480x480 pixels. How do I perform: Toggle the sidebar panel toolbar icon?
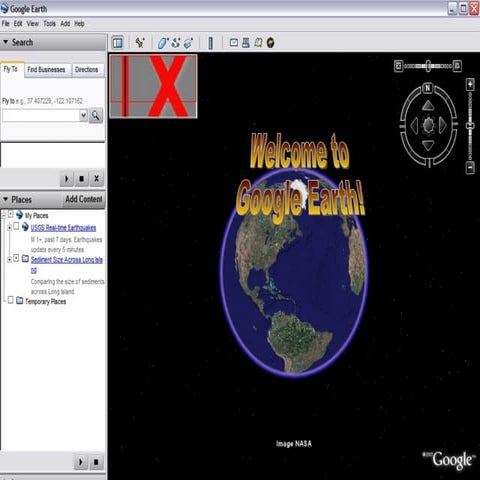point(117,43)
